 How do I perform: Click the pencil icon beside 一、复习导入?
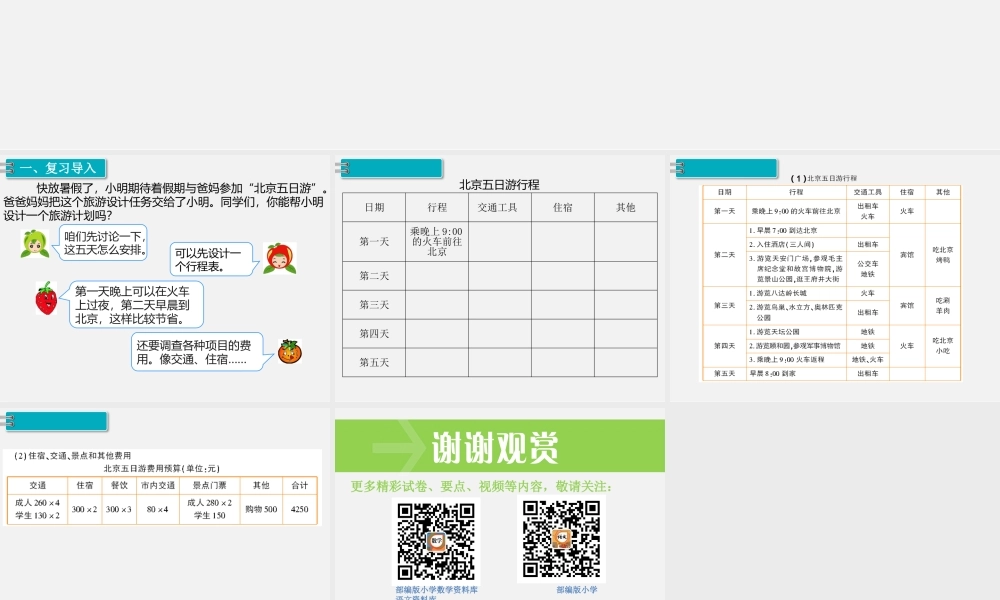9,168
